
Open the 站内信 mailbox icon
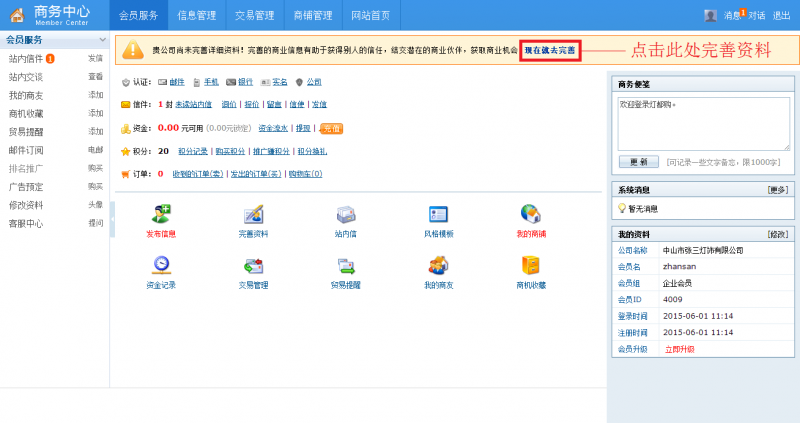click(346, 214)
